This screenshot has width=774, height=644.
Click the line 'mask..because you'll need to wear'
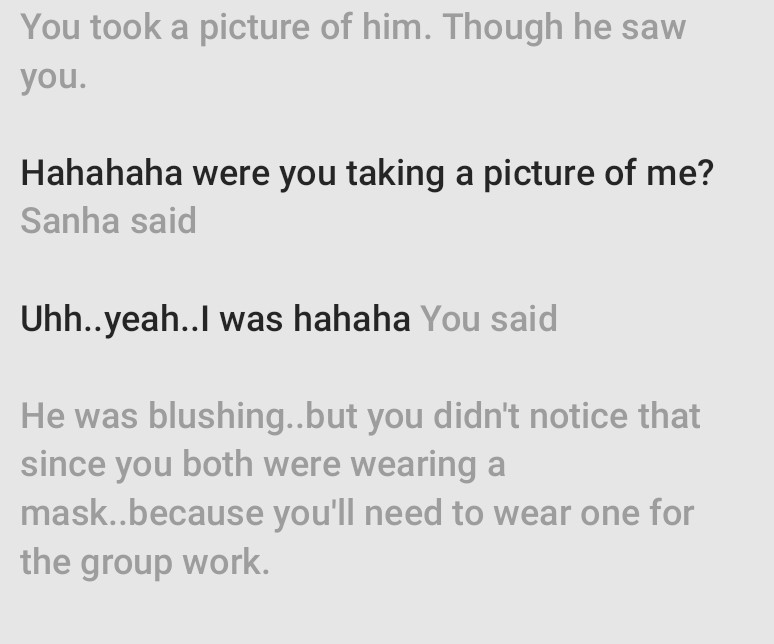click(x=357, y=514)
